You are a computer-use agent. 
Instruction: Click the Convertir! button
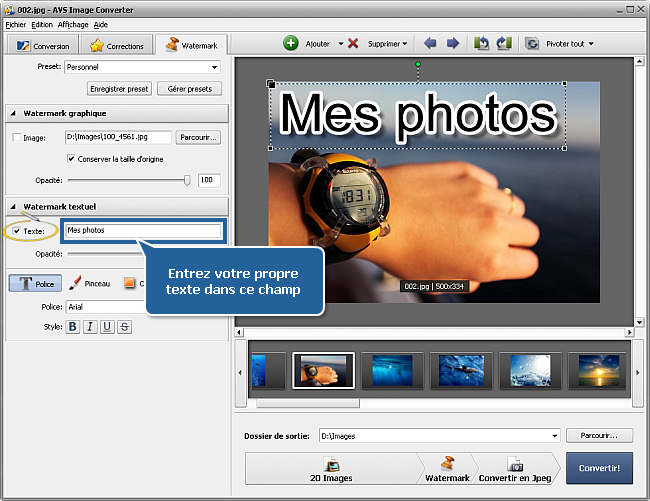pyautogui.click(x=598, y=467)
